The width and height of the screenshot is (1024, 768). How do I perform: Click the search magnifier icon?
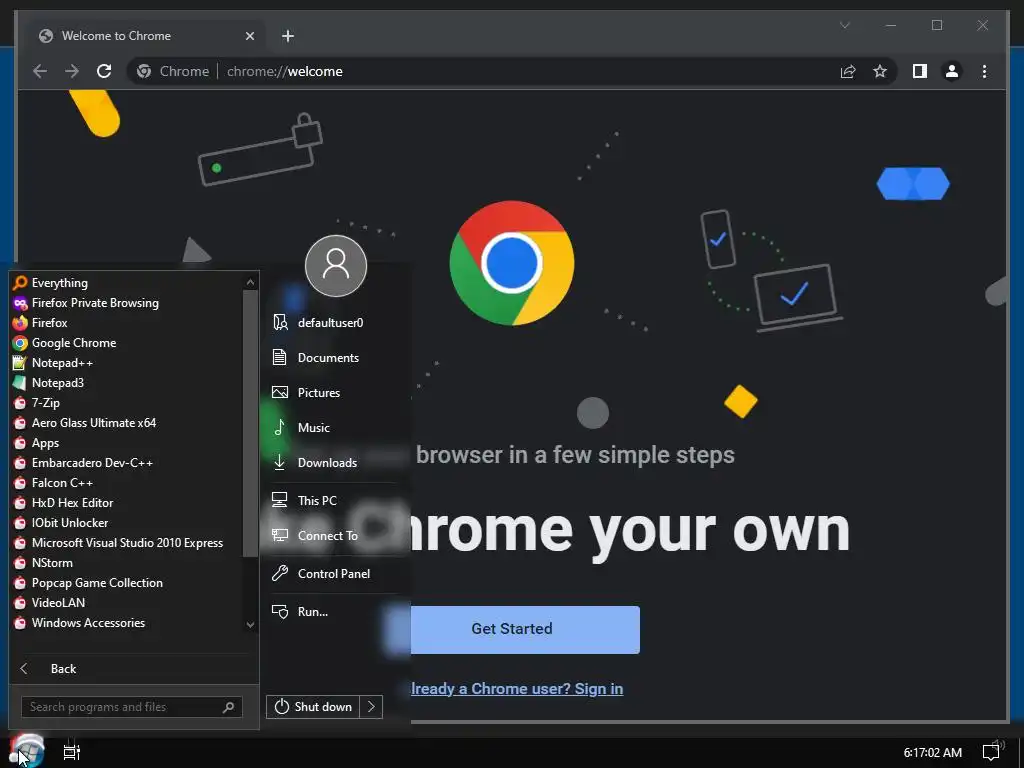click(229, 707)
